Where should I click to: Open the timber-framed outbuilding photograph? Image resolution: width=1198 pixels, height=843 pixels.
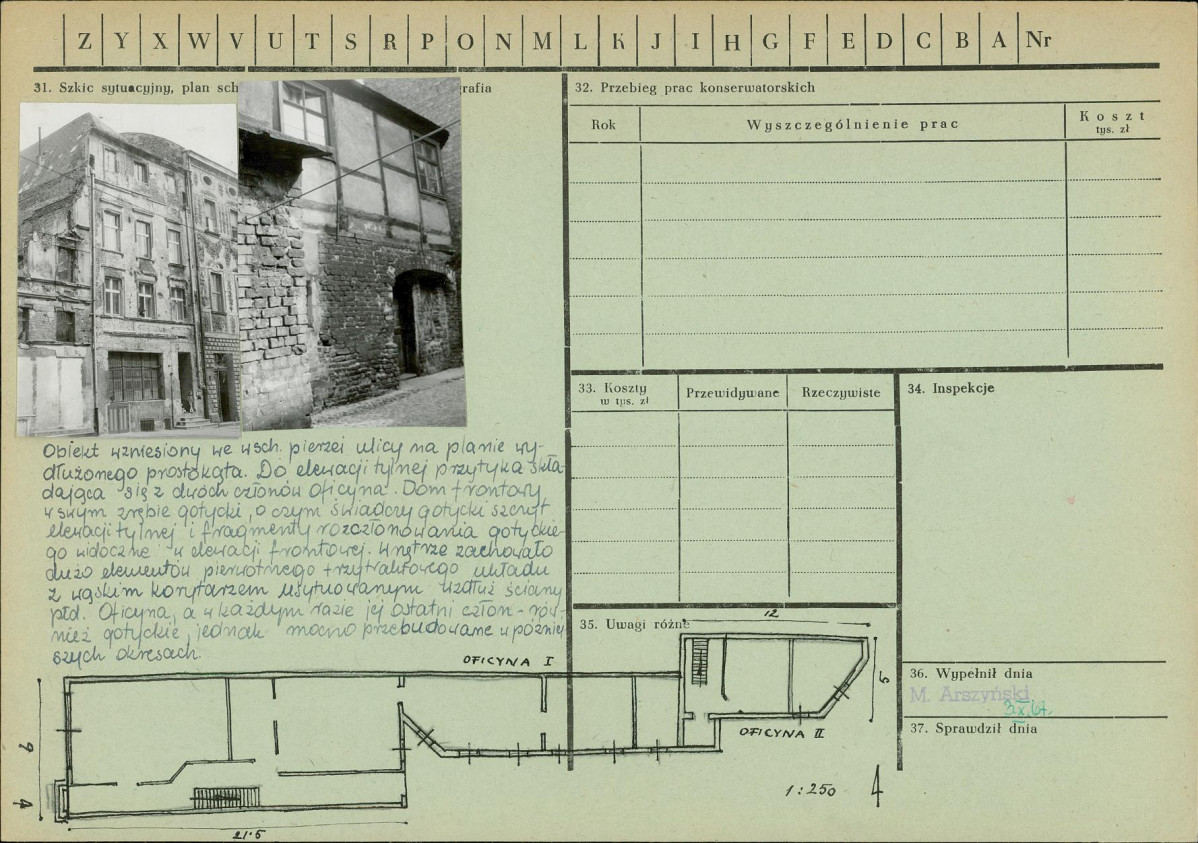[351, 252]
